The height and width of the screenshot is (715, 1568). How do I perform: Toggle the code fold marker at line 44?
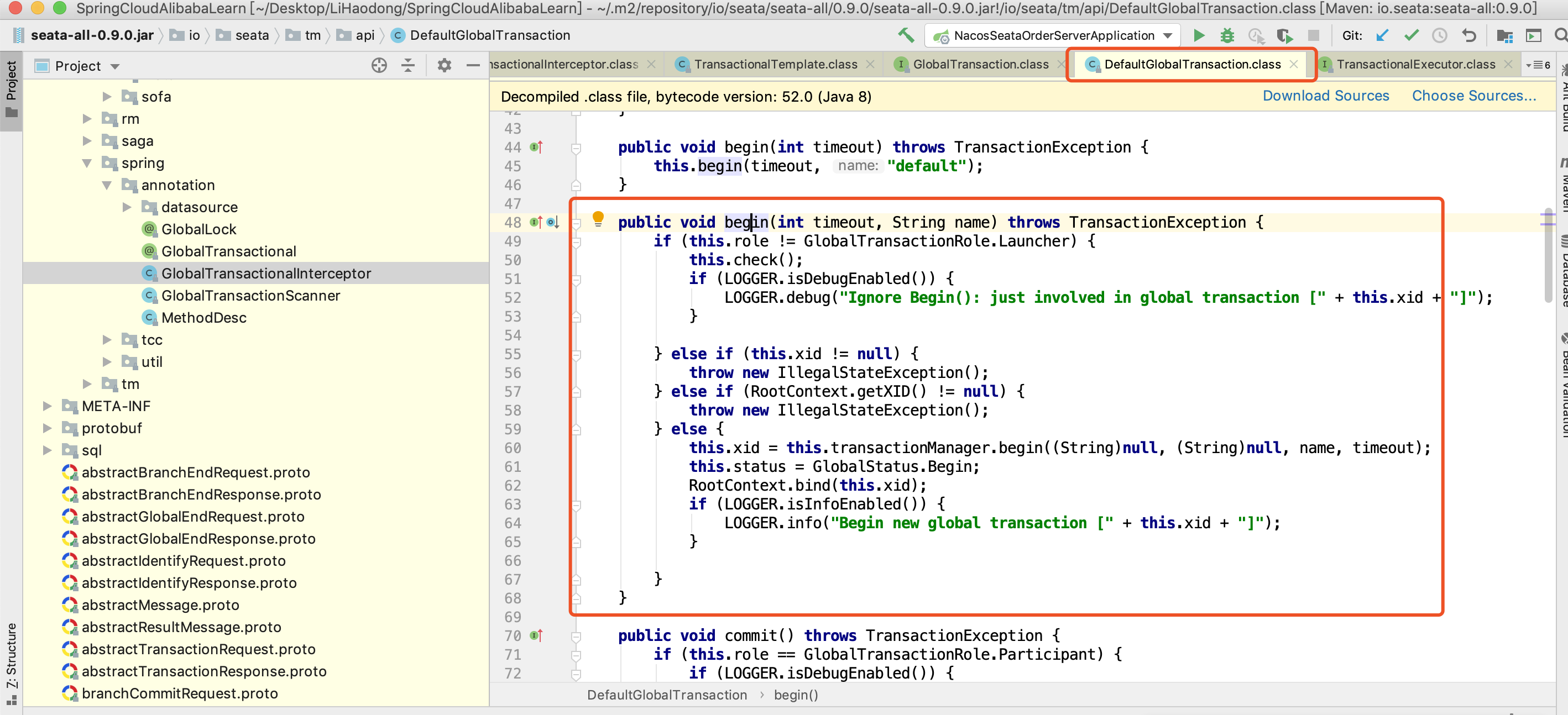click(x=576, y=148)
